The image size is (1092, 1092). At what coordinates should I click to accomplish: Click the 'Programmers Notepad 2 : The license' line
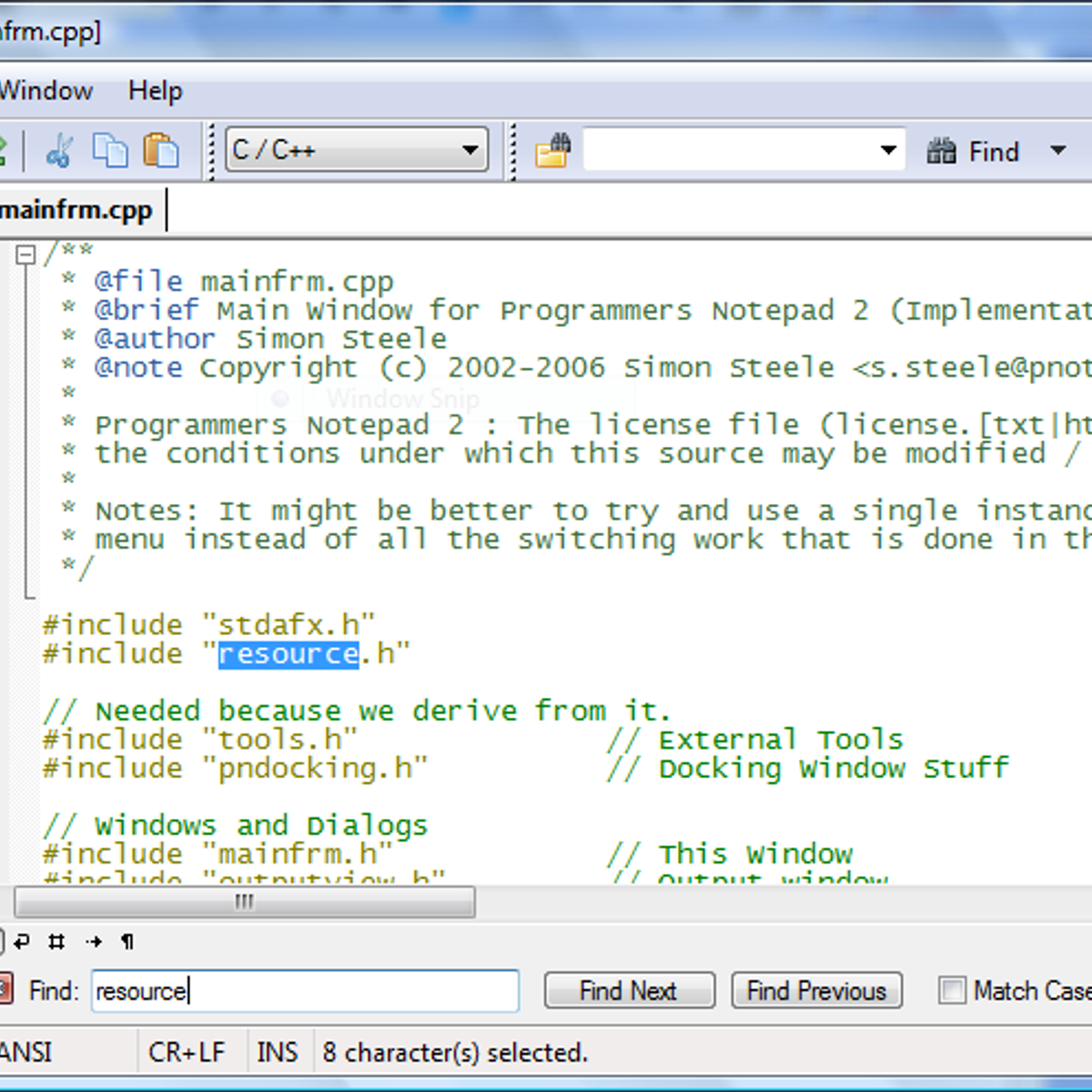pyautogui.click(x=591, y=425)
